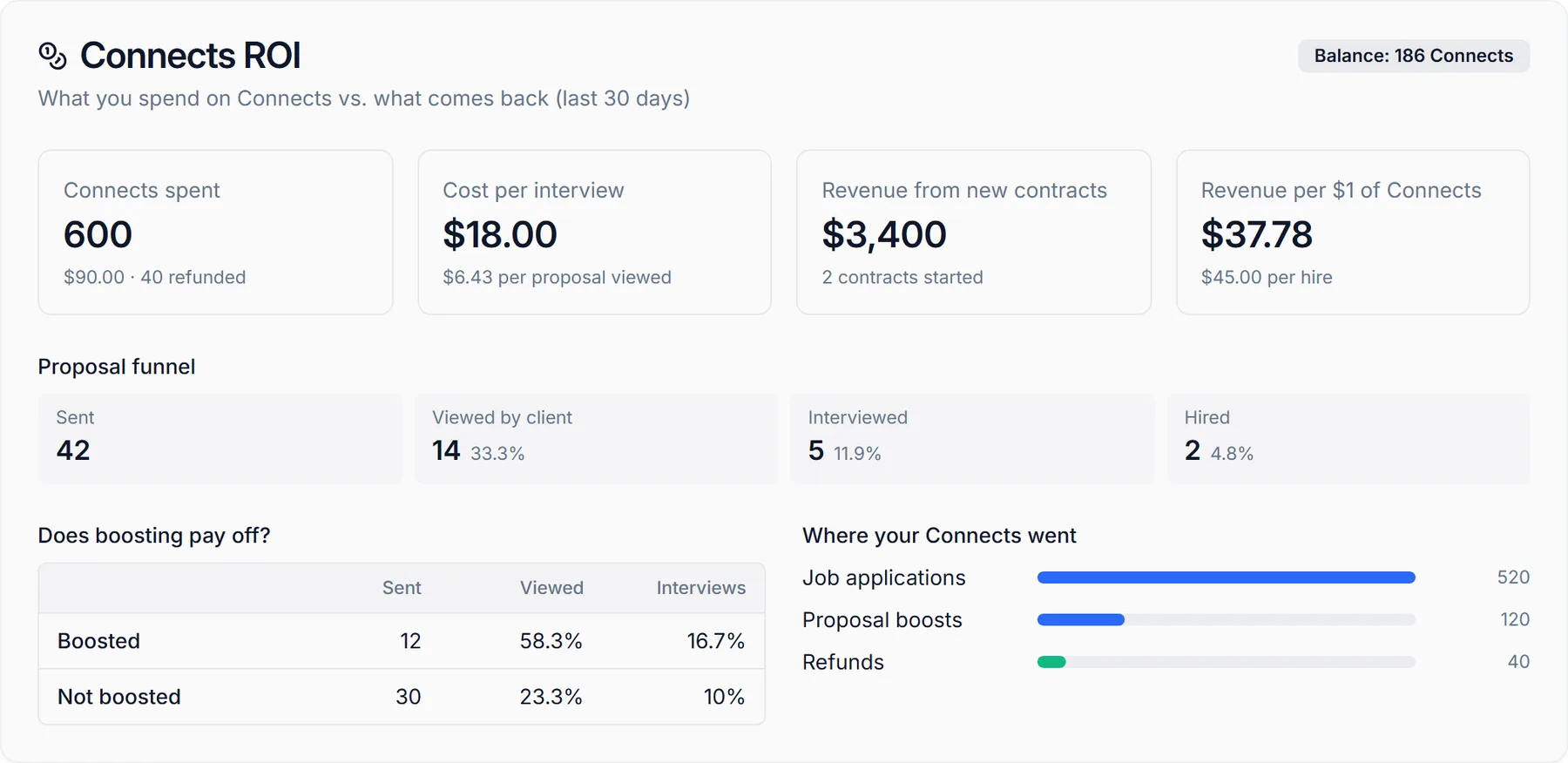Select the Interviewed funnel label
1568x763 pixels.
[857, 417]
